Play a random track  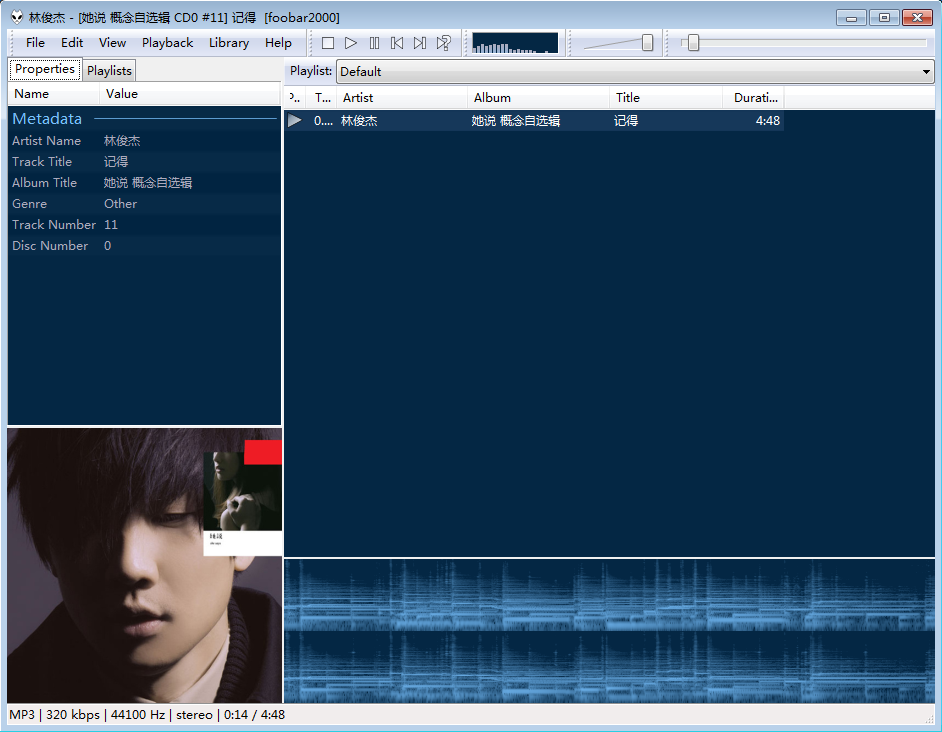coord(443,43)
